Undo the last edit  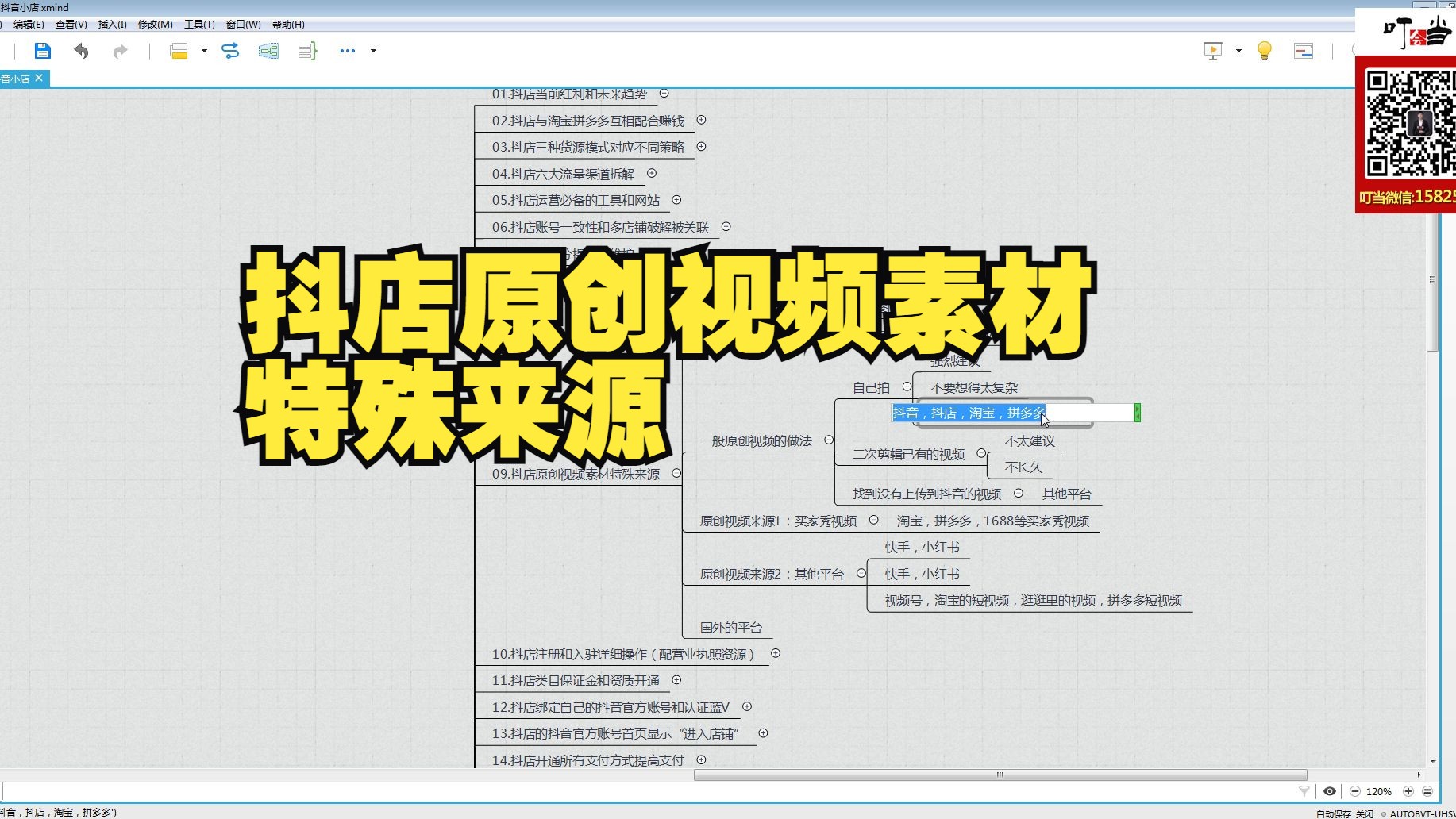click(81, 51)
